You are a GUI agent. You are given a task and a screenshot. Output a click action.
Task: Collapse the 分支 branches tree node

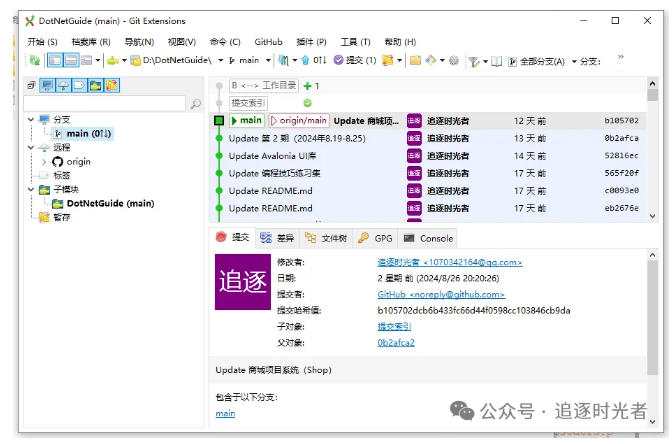30,119
